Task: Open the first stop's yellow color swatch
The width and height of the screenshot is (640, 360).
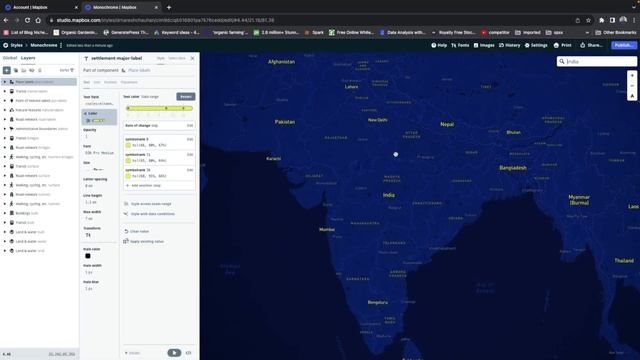Action: tap(128, 145)
